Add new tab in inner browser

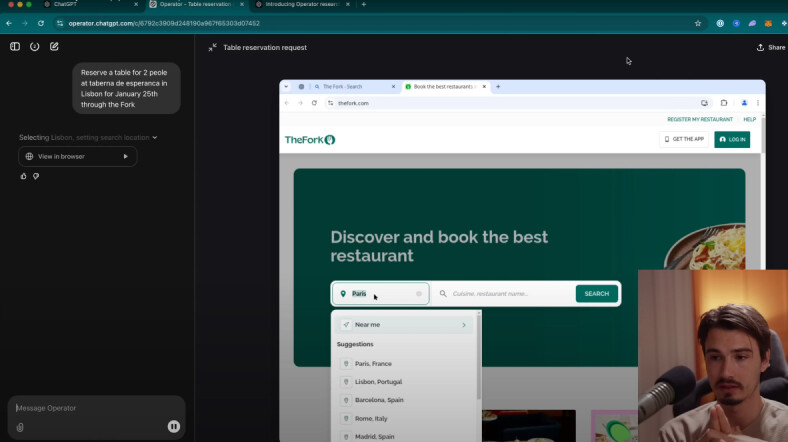click(x=498, y=86)
